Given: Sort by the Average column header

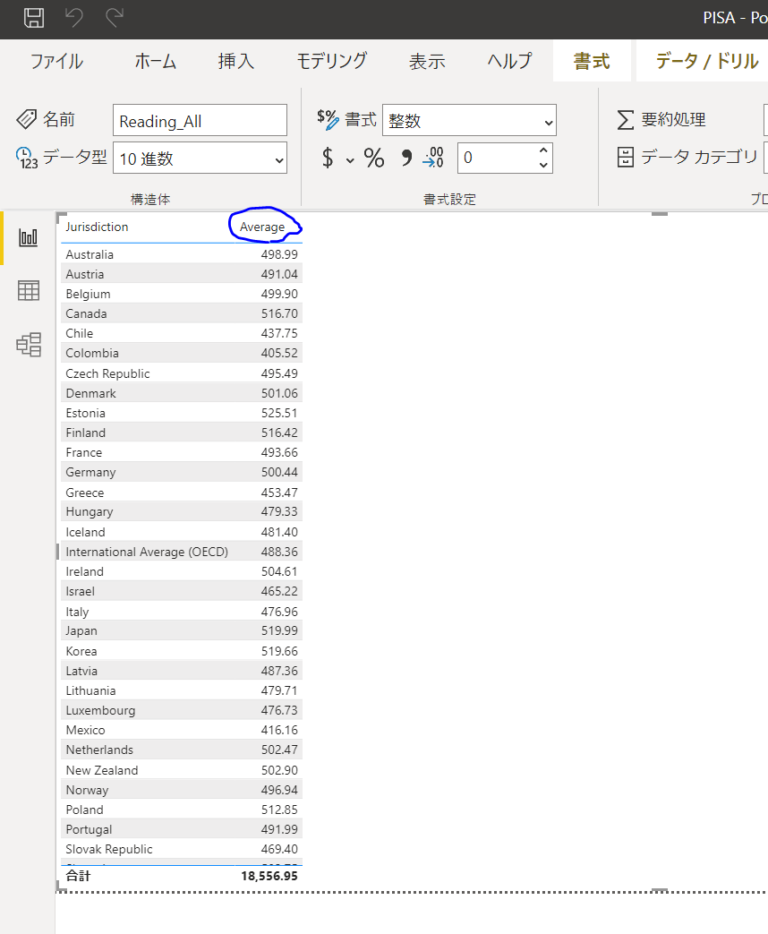Looking at the screenshot, I should [262, 227].
